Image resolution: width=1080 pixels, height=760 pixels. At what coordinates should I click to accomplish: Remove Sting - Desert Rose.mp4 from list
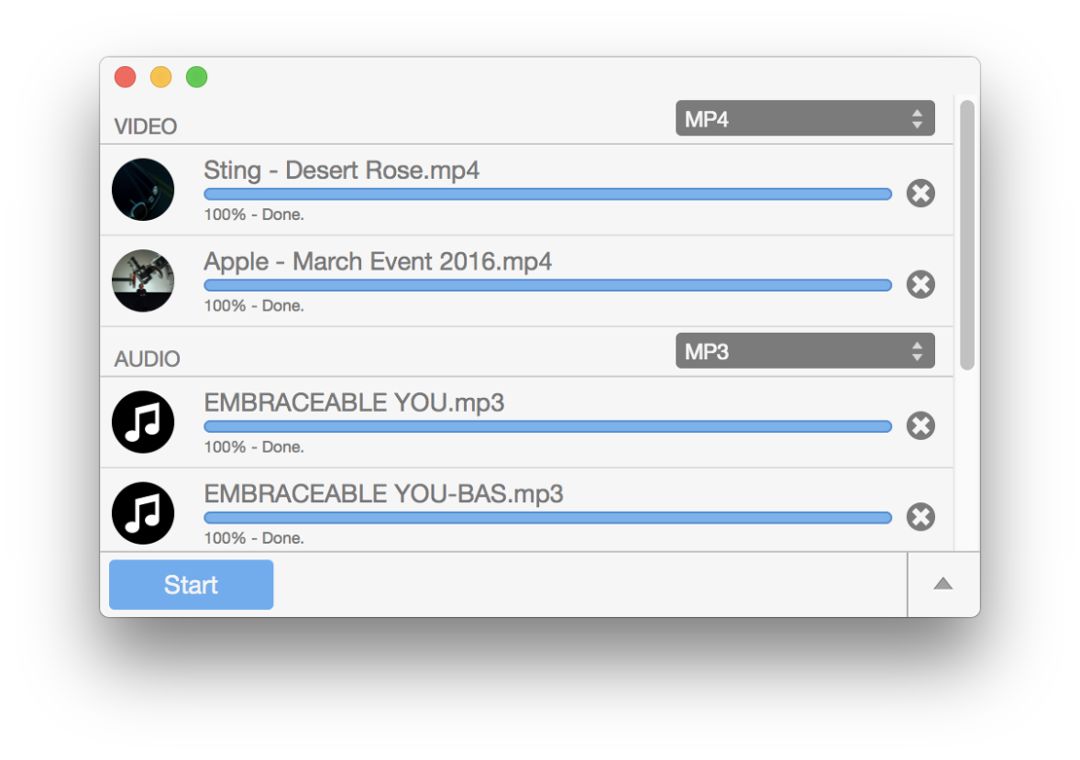920,193
